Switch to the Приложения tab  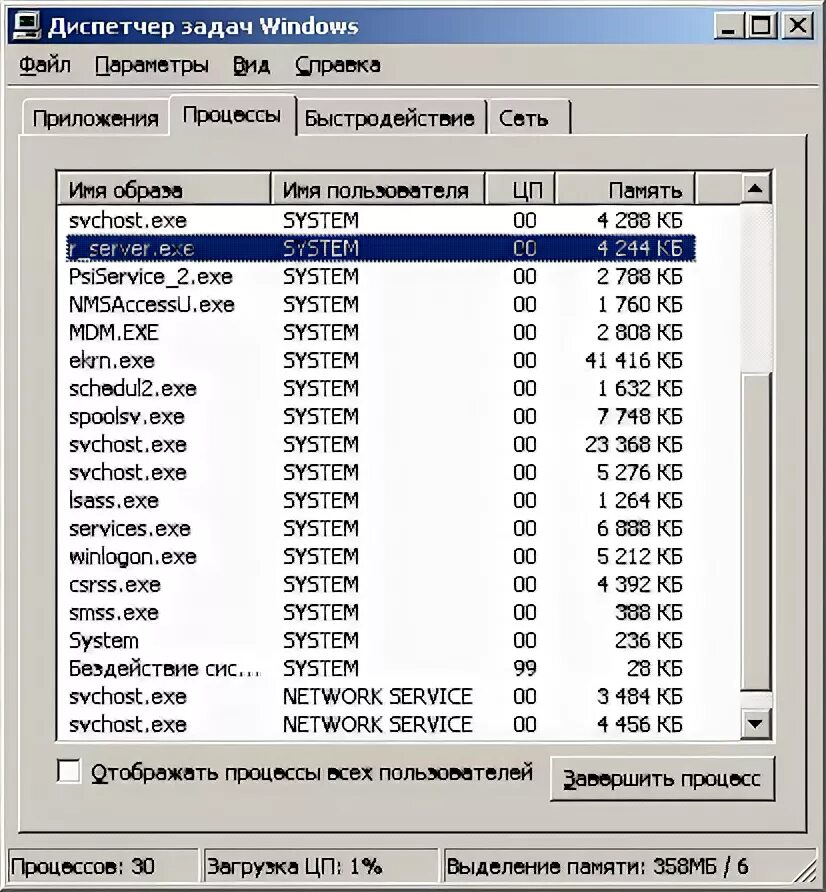coord(96,118)
